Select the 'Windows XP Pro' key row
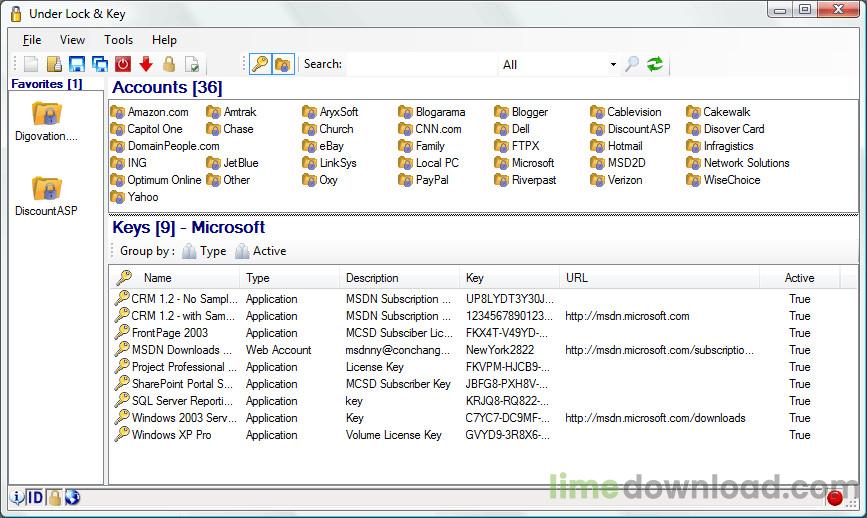 tap(476, 435)
